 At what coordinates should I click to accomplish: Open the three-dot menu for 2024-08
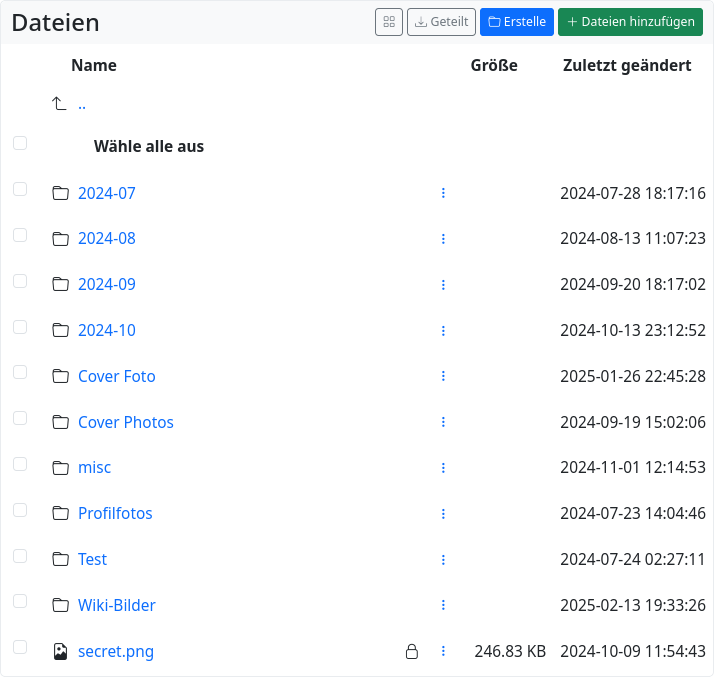(443, 239)
